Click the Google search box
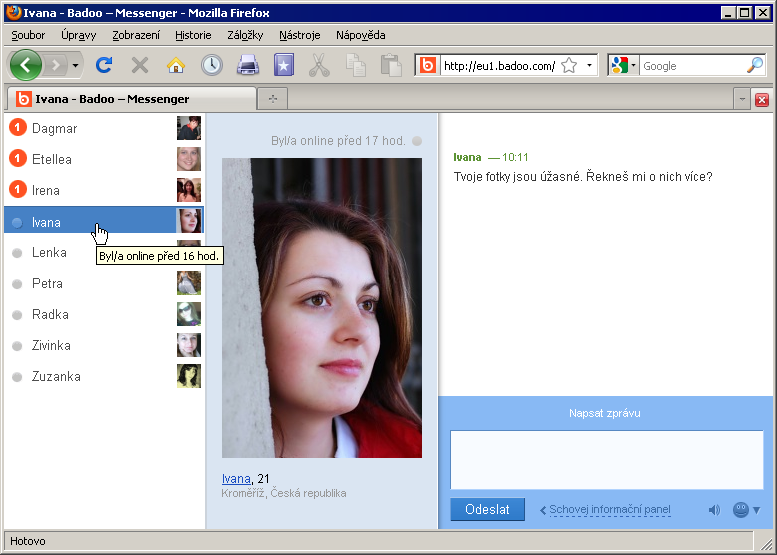The image size is (777, 555). (693, 66)
